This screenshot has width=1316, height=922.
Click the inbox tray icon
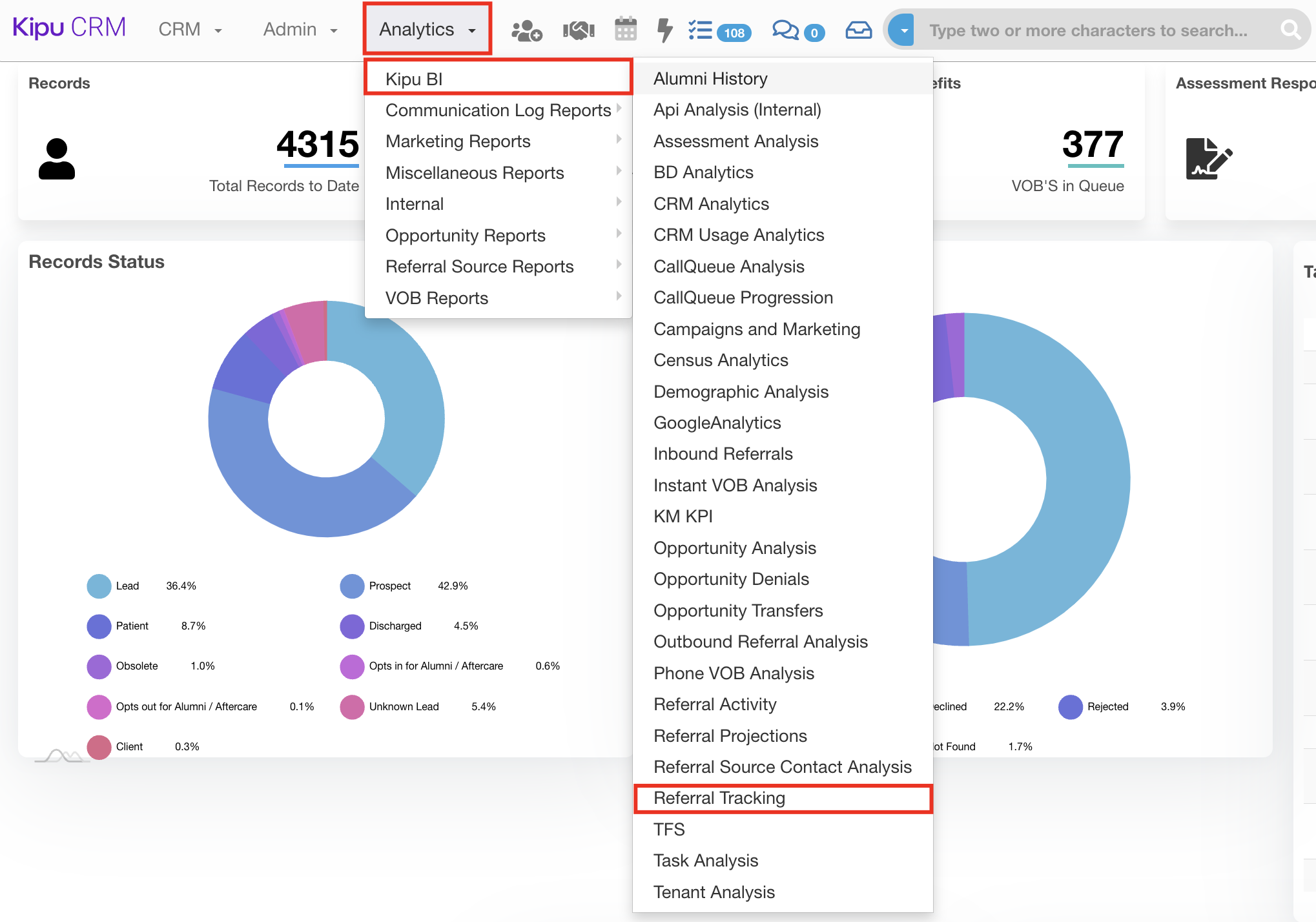858,30
